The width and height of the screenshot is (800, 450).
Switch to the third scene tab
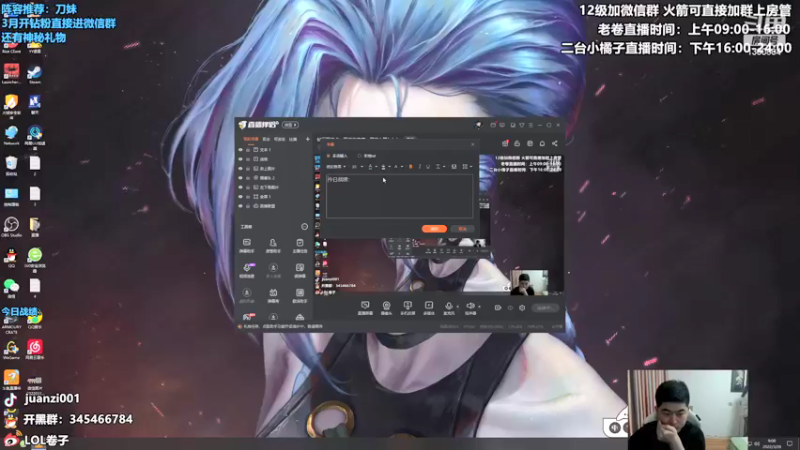(280, 139)
